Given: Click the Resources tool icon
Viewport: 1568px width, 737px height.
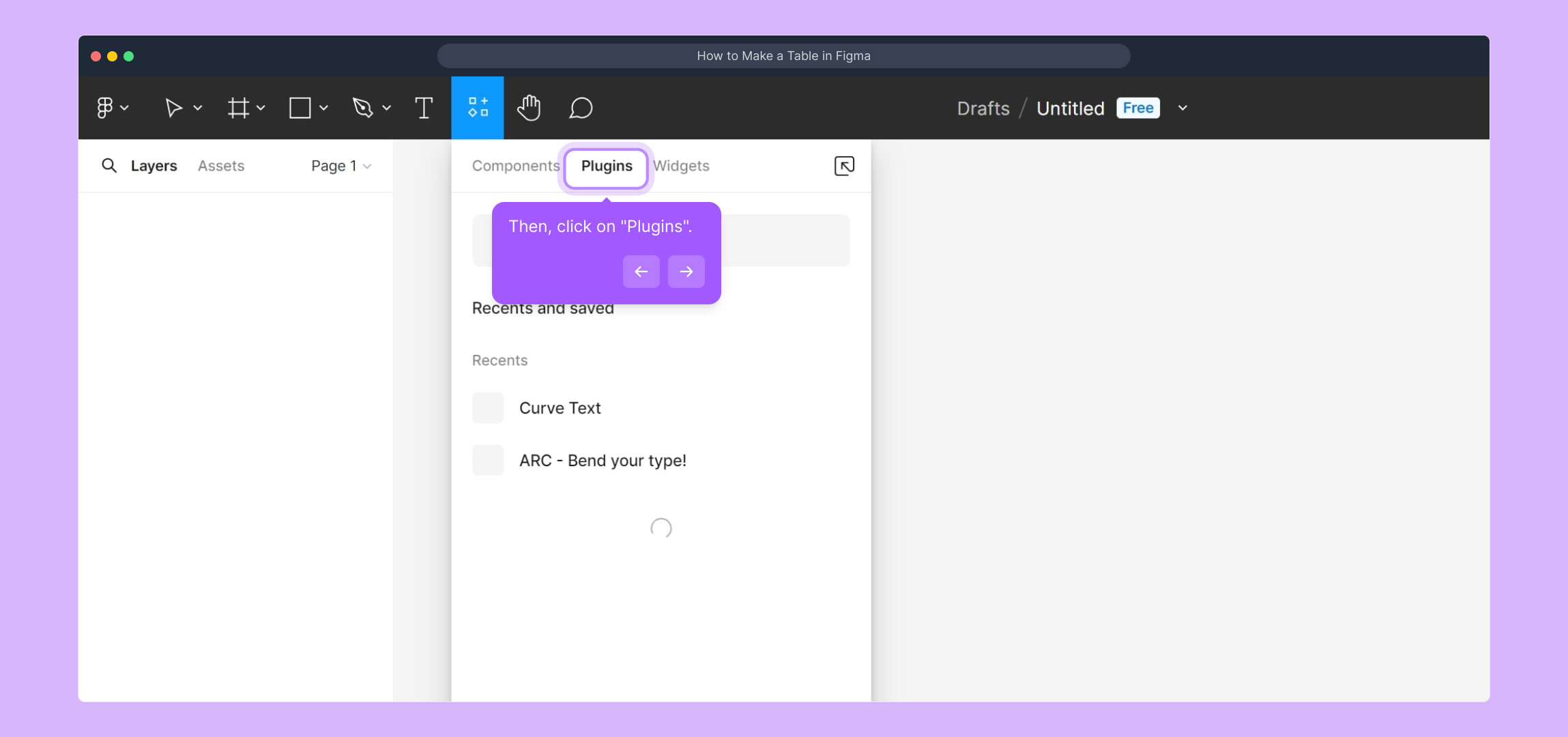Looking at the screenshot, I should click(x=478, y=108).
